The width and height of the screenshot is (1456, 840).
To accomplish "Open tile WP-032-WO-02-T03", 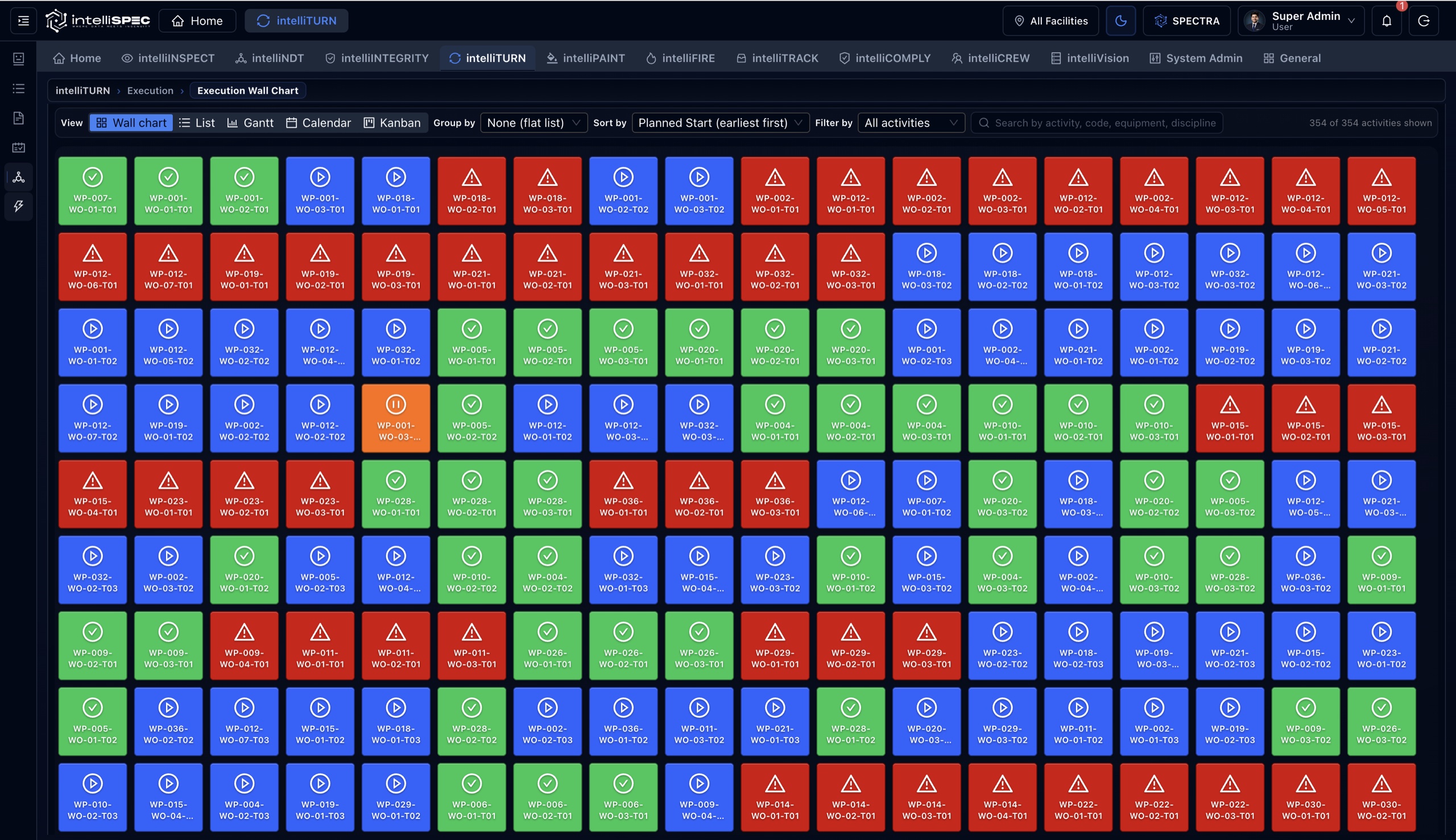I will 92,570.
